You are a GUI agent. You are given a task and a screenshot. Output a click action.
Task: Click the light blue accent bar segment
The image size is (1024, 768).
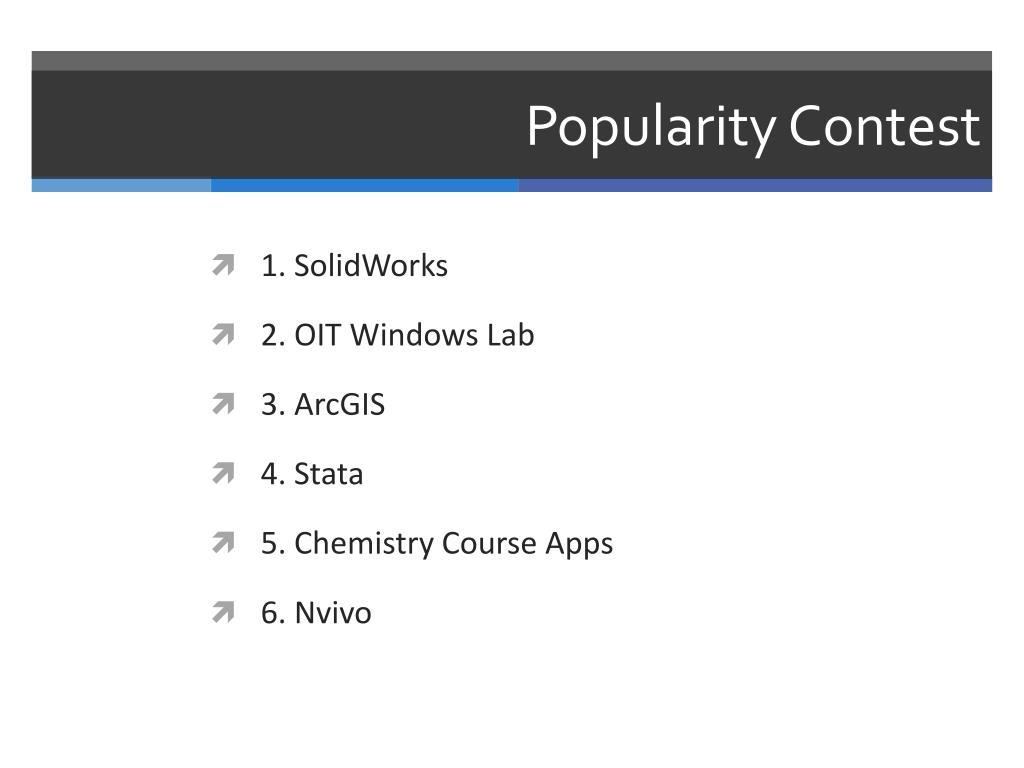point(121,185)
